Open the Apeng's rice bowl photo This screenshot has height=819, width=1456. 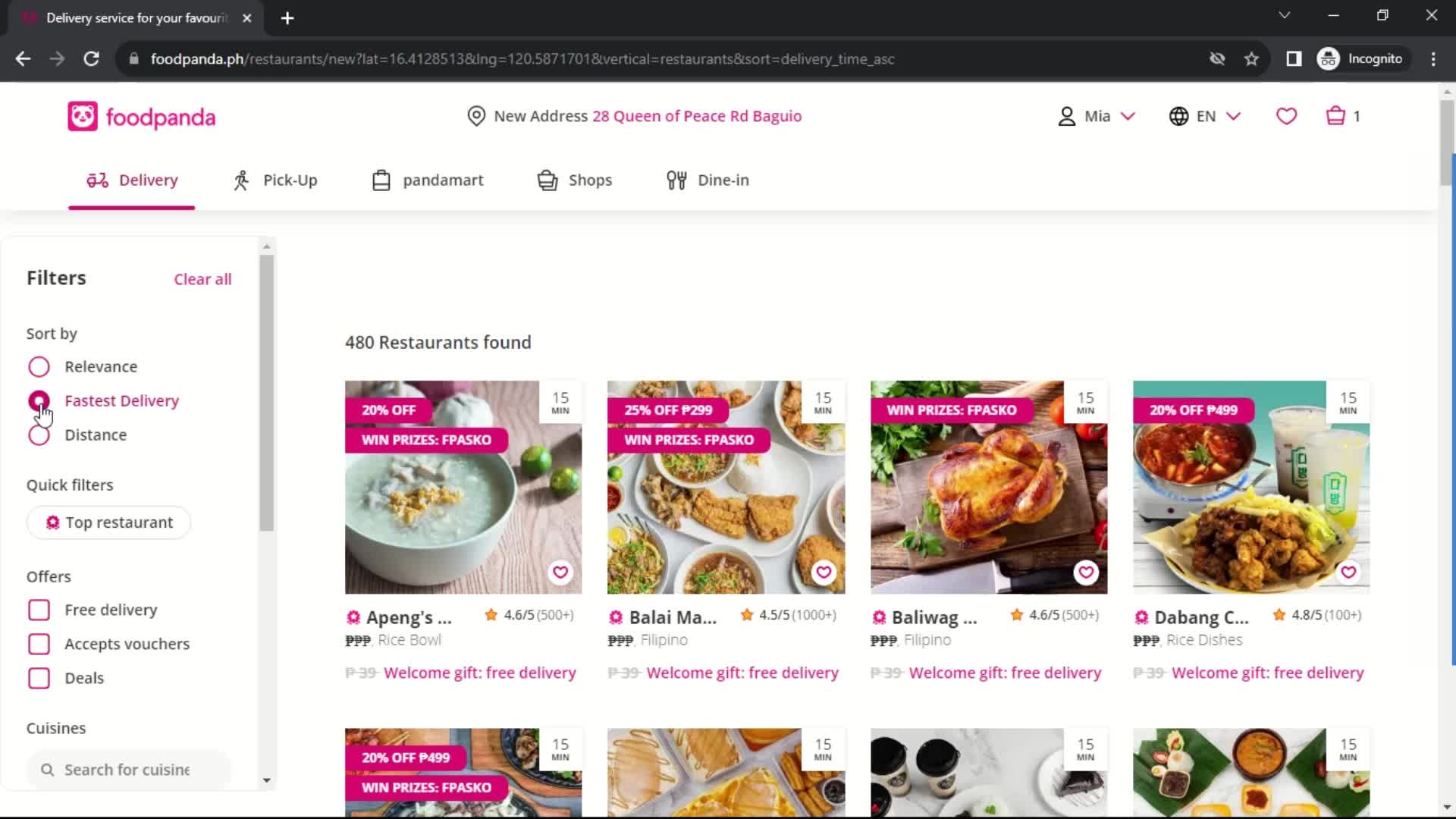pos(463,488)
